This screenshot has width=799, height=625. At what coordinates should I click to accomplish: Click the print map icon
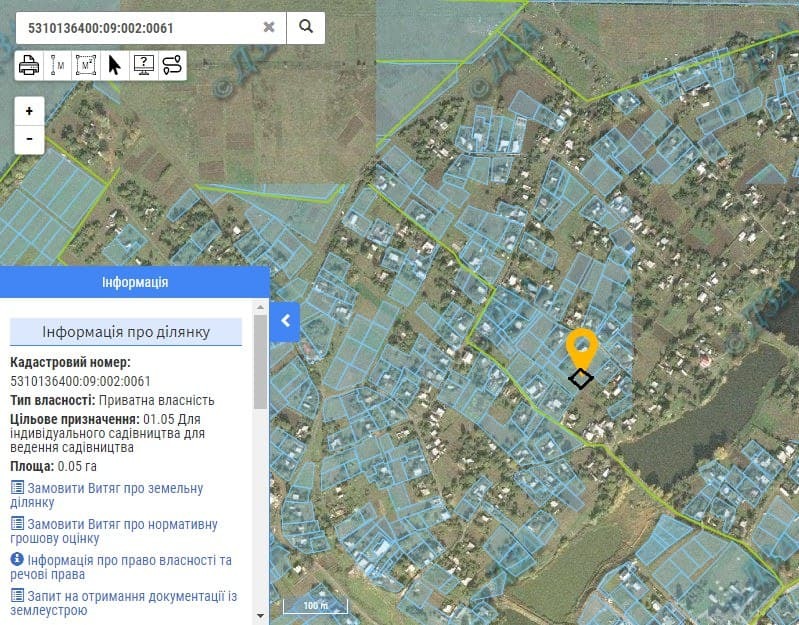pyautogui.click(x=29, y=66)
